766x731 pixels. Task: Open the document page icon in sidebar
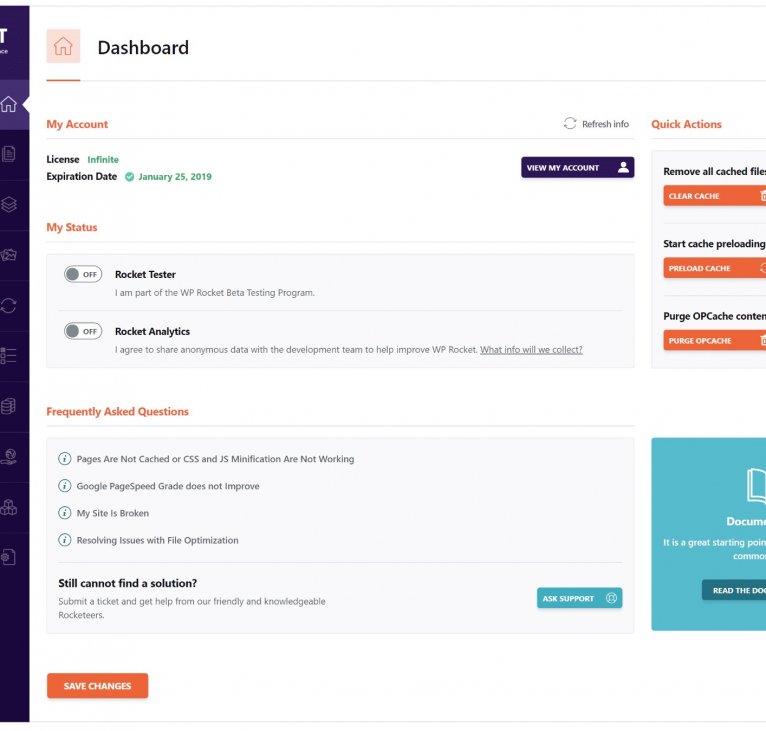[x=9, y=154]
